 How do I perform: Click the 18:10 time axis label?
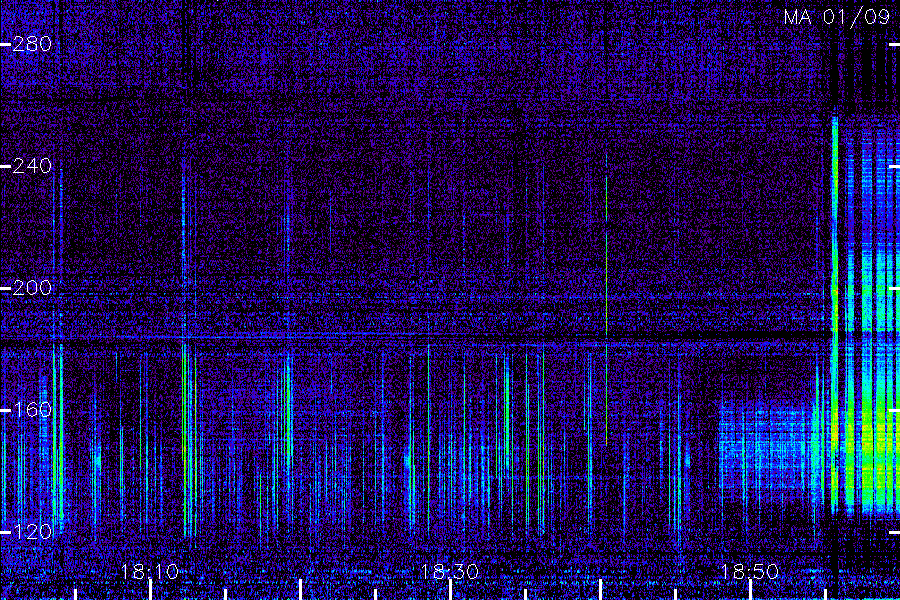point(149,571)
